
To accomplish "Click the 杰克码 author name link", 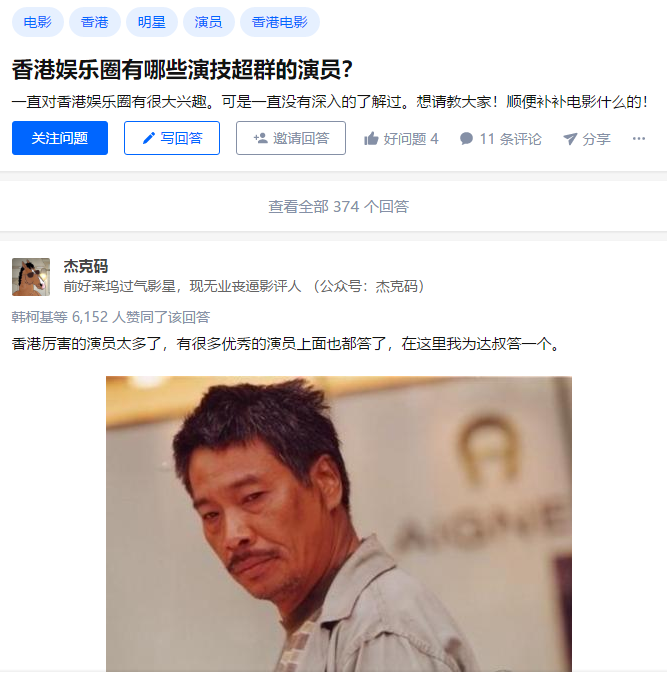I will [86, 266].
